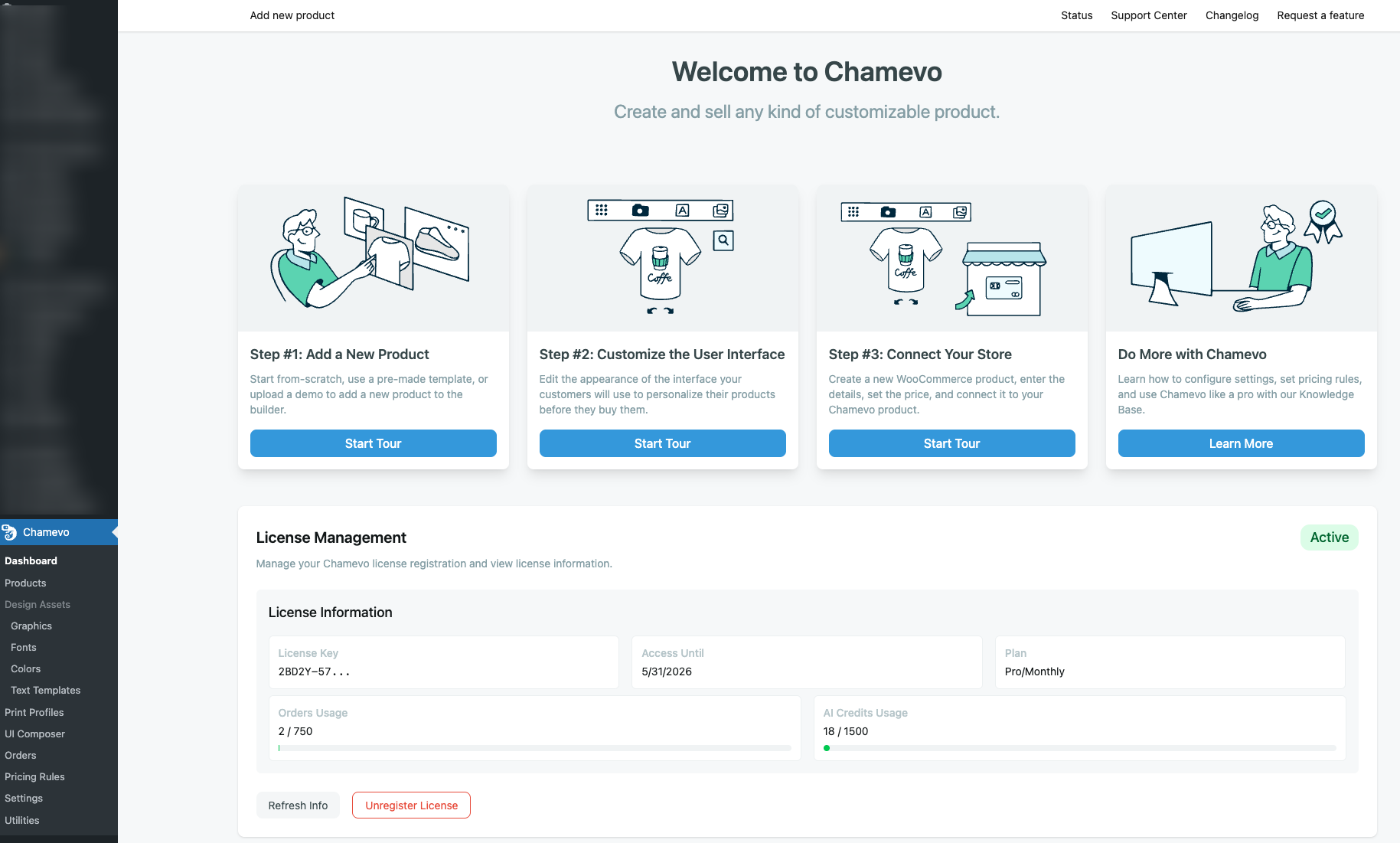Click the Step #1 illustration thumbnail
The image size is (1400, 843).
tap(374, 258)
